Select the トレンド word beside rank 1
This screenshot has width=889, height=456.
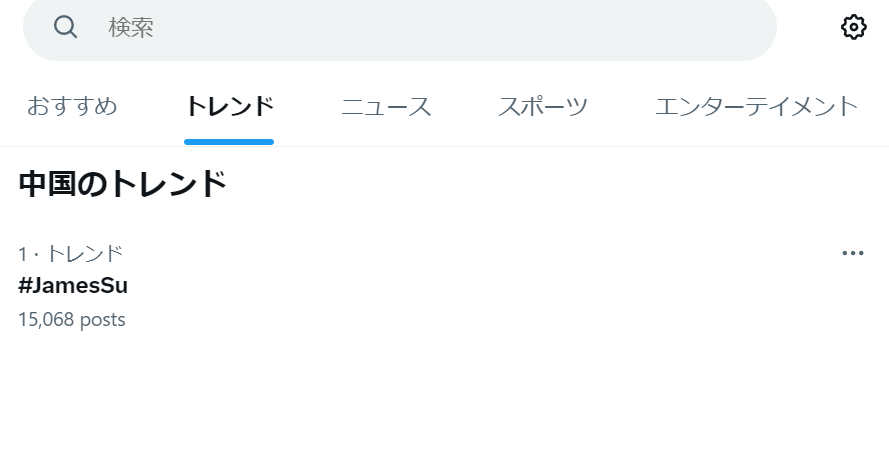pyautogui.click(x=84, y=254)
